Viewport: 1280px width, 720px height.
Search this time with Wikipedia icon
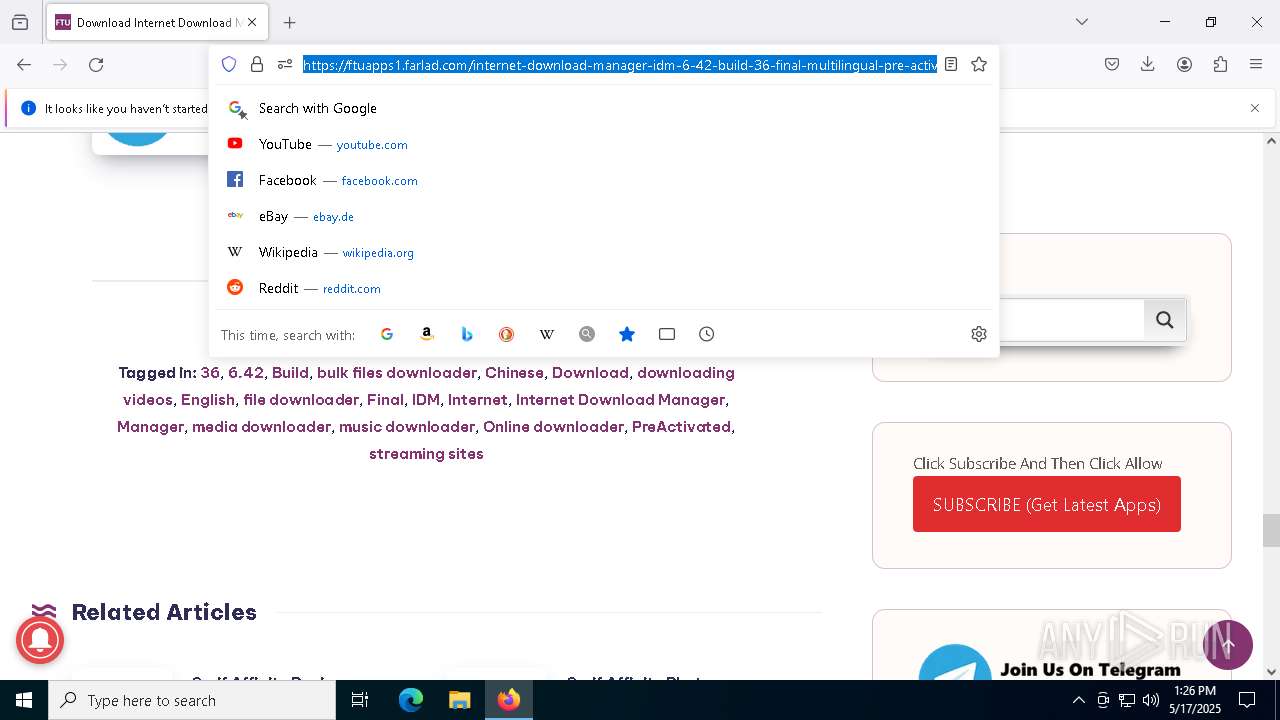click(x=547, y=334)
